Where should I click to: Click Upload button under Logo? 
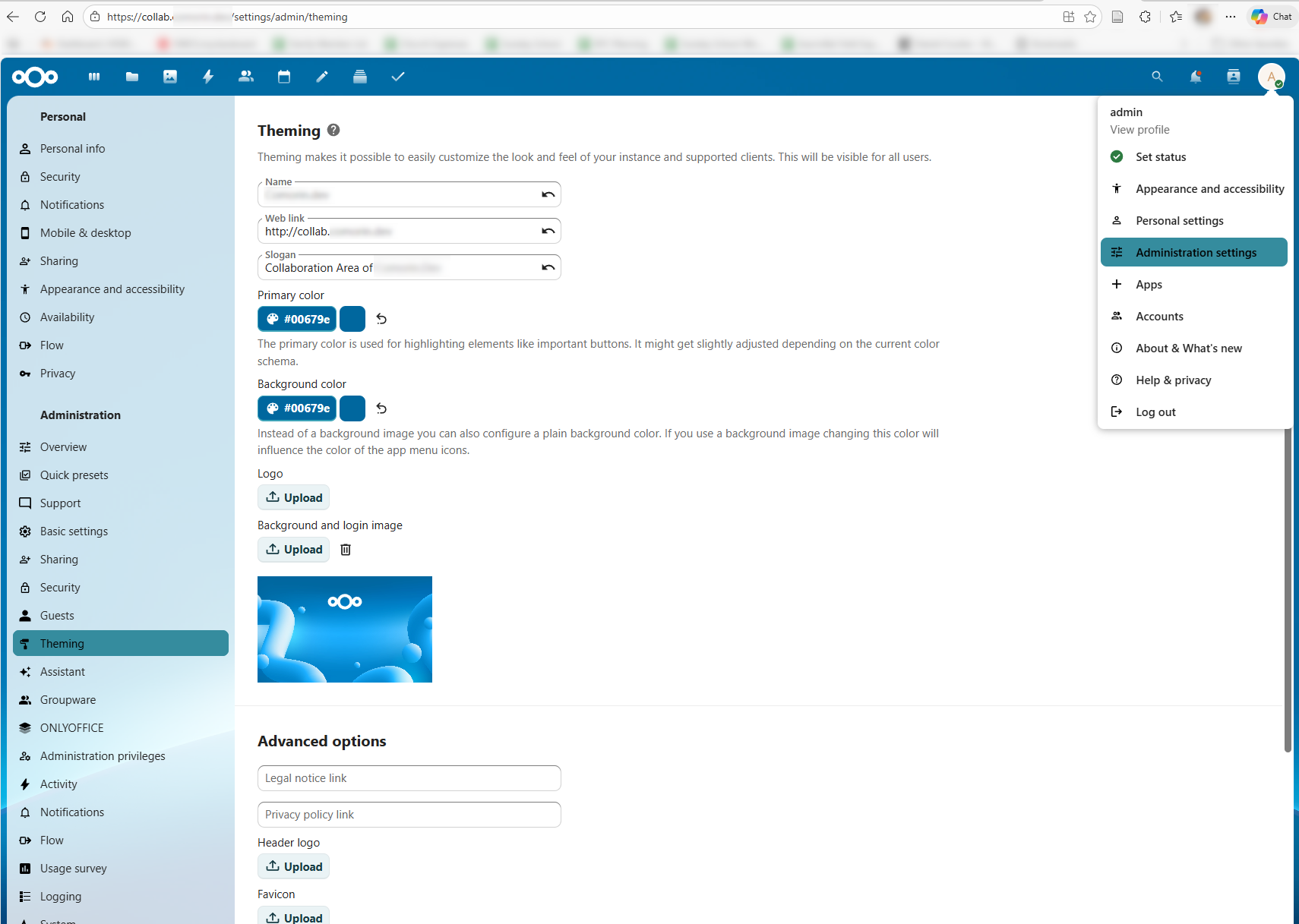[294, 498]
